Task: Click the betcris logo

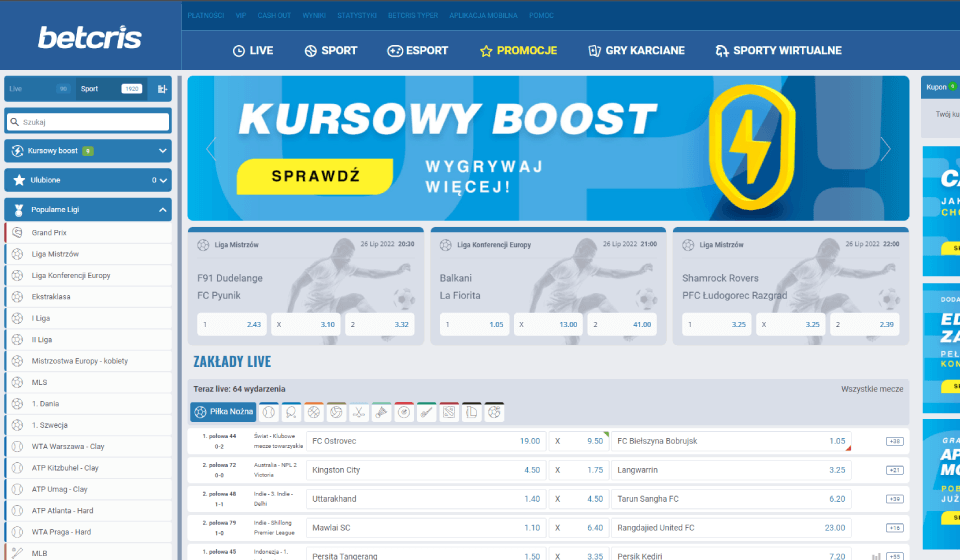Action: tap(90, 38)
